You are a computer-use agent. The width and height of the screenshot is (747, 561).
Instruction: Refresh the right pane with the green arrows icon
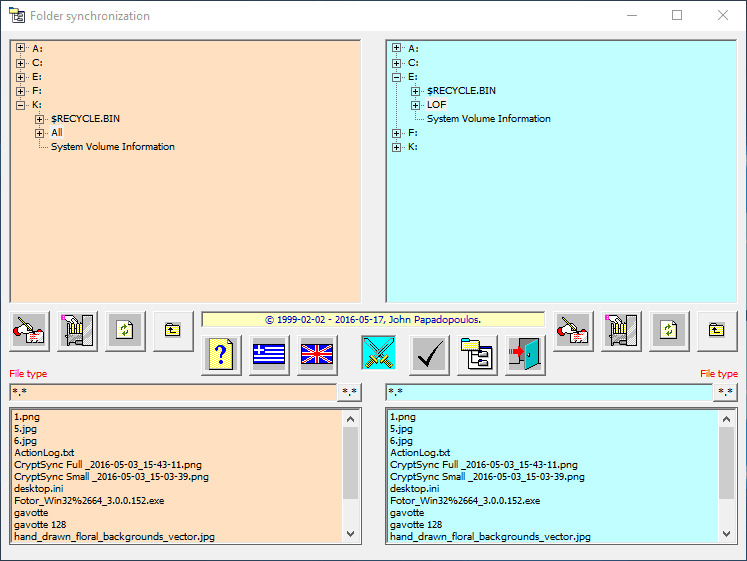(x=669, y=331)
